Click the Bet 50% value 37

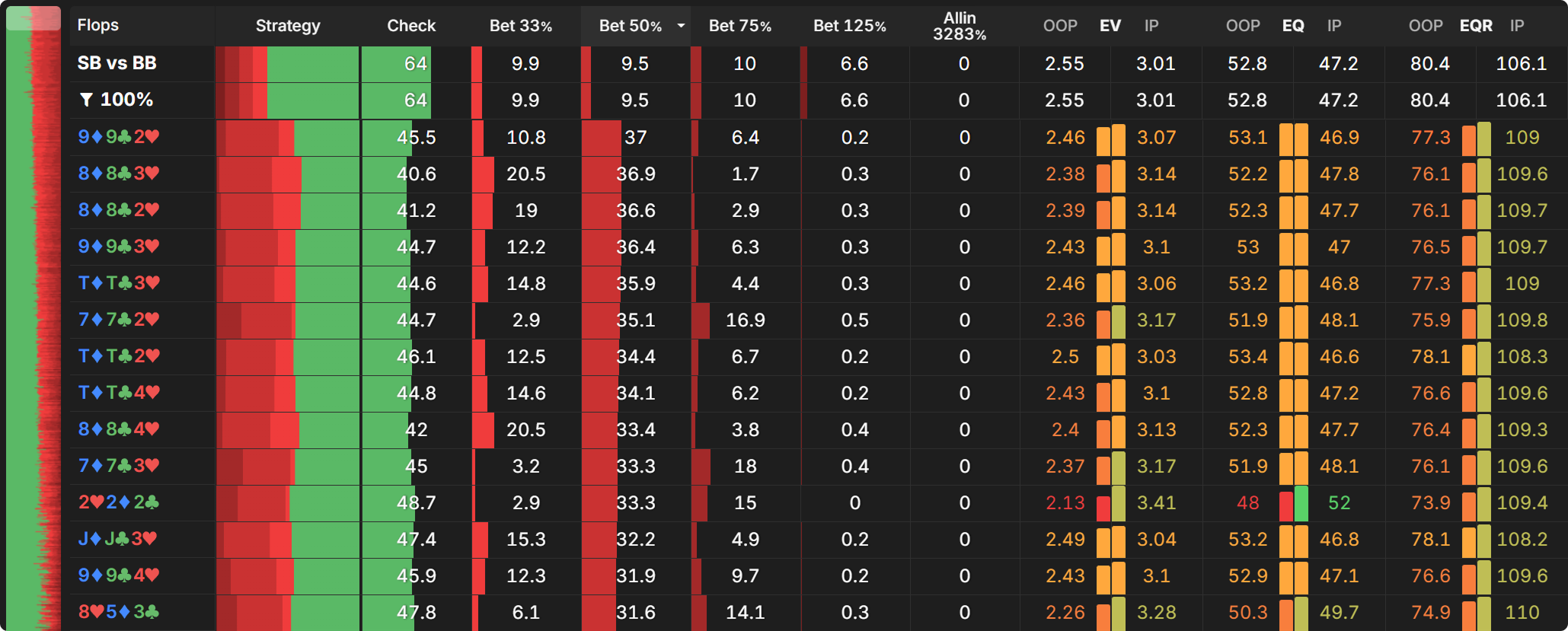point(635,138)
